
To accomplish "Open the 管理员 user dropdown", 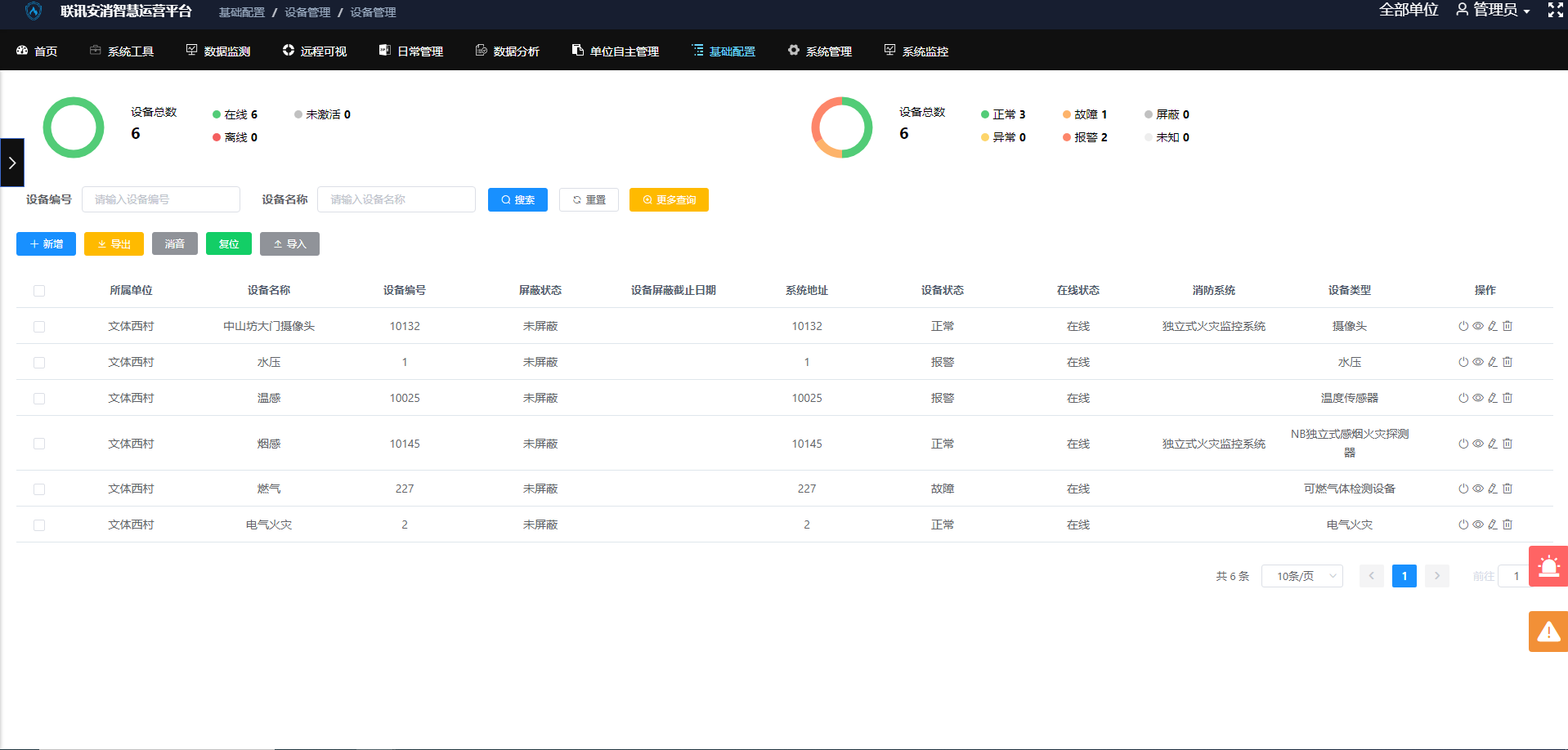I will click(x=1493, y=10).
